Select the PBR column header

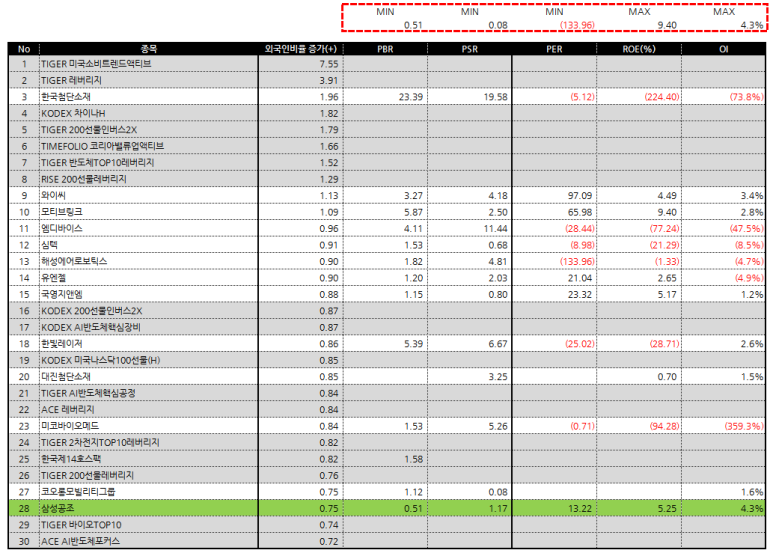pyautogui.click(x=385, y=49)
